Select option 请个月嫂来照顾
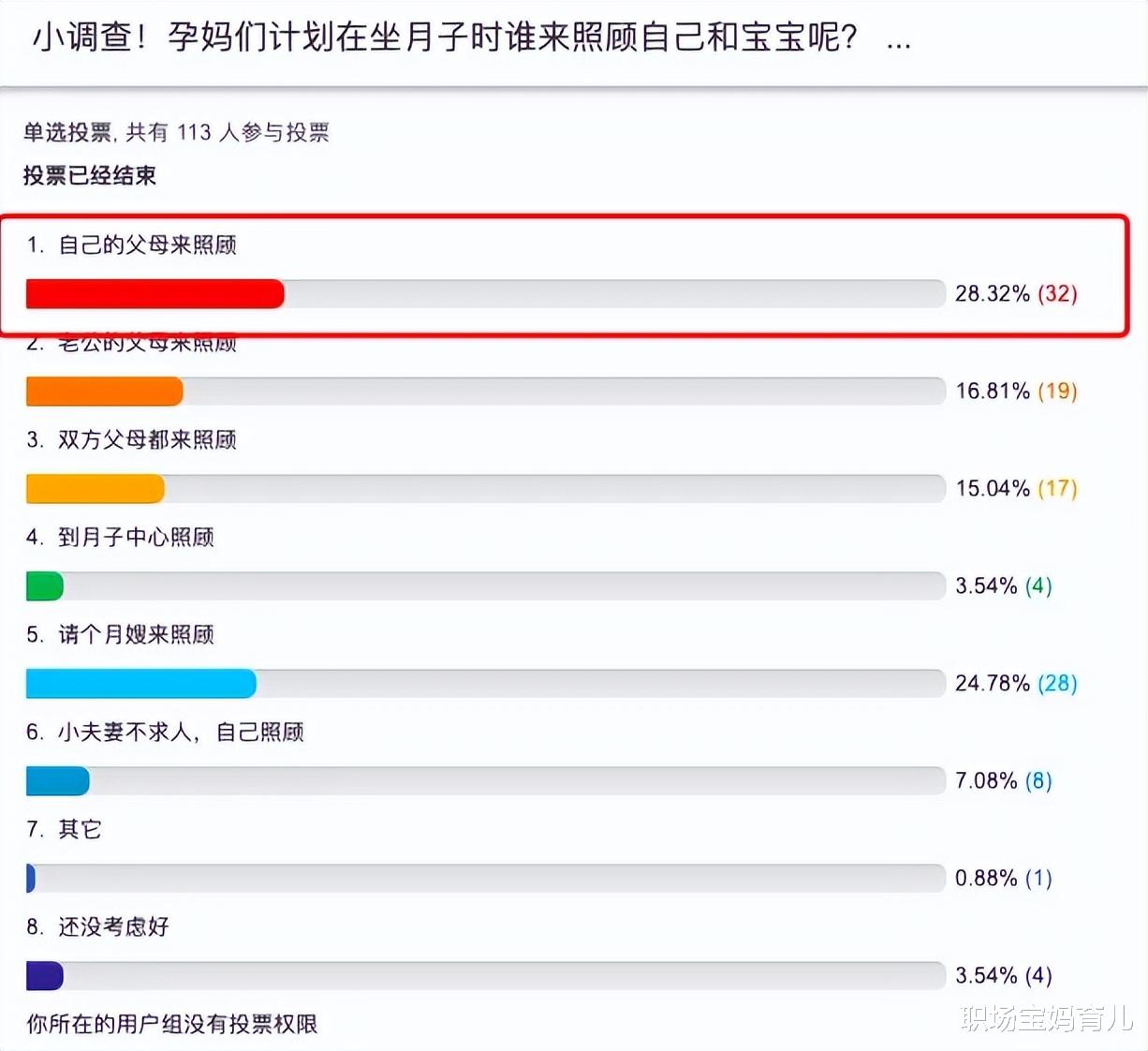Viewport: 1148px width, 1051px height. pyautogui.click(x=136, y=635)
